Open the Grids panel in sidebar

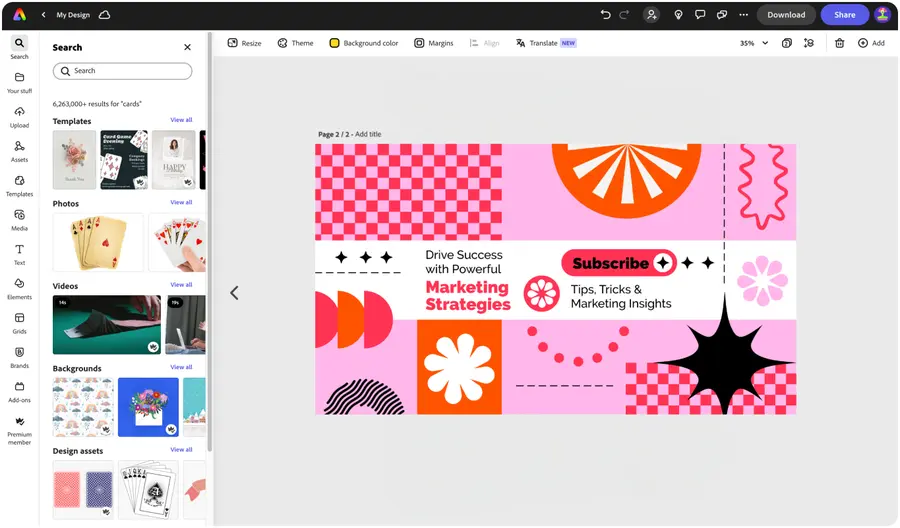click(x=19, y=322)
